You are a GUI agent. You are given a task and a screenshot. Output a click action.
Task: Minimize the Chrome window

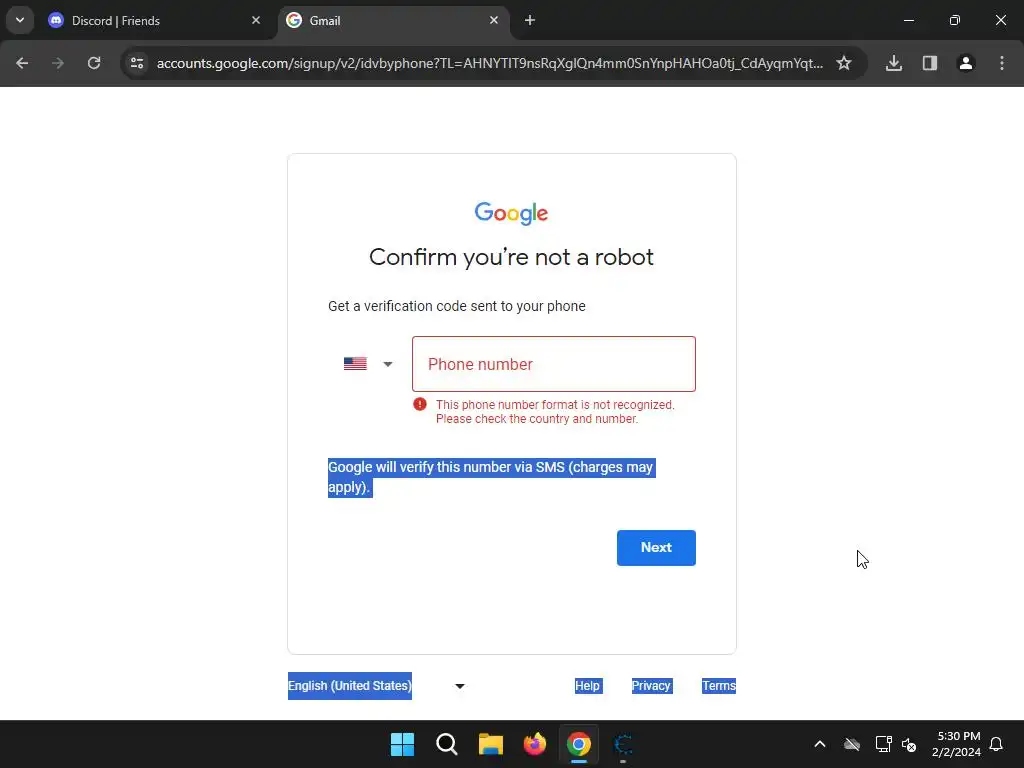pyautogui.click(x=909, y=20)
